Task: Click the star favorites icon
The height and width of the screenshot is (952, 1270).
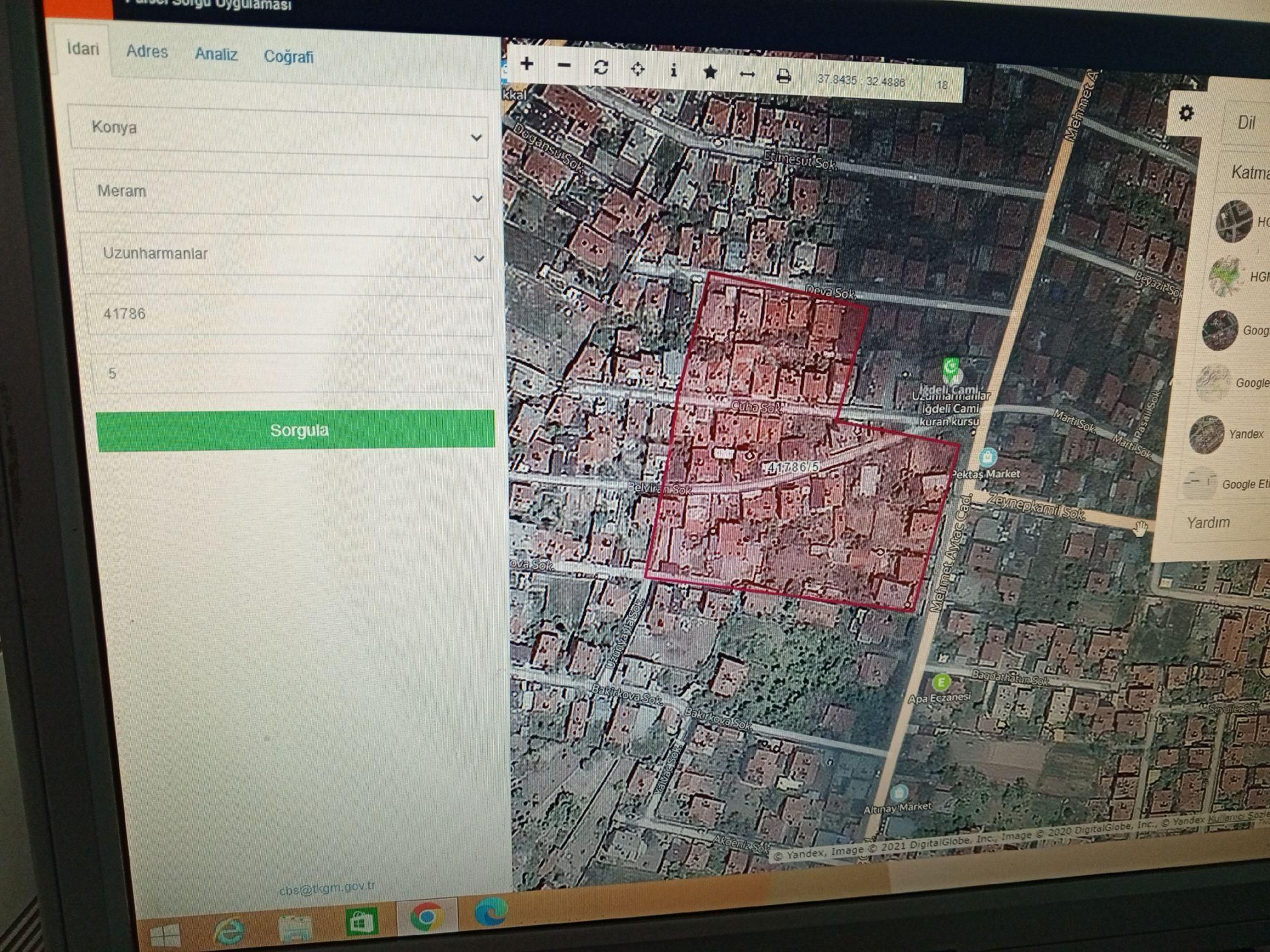Action: tap(710, 71)
